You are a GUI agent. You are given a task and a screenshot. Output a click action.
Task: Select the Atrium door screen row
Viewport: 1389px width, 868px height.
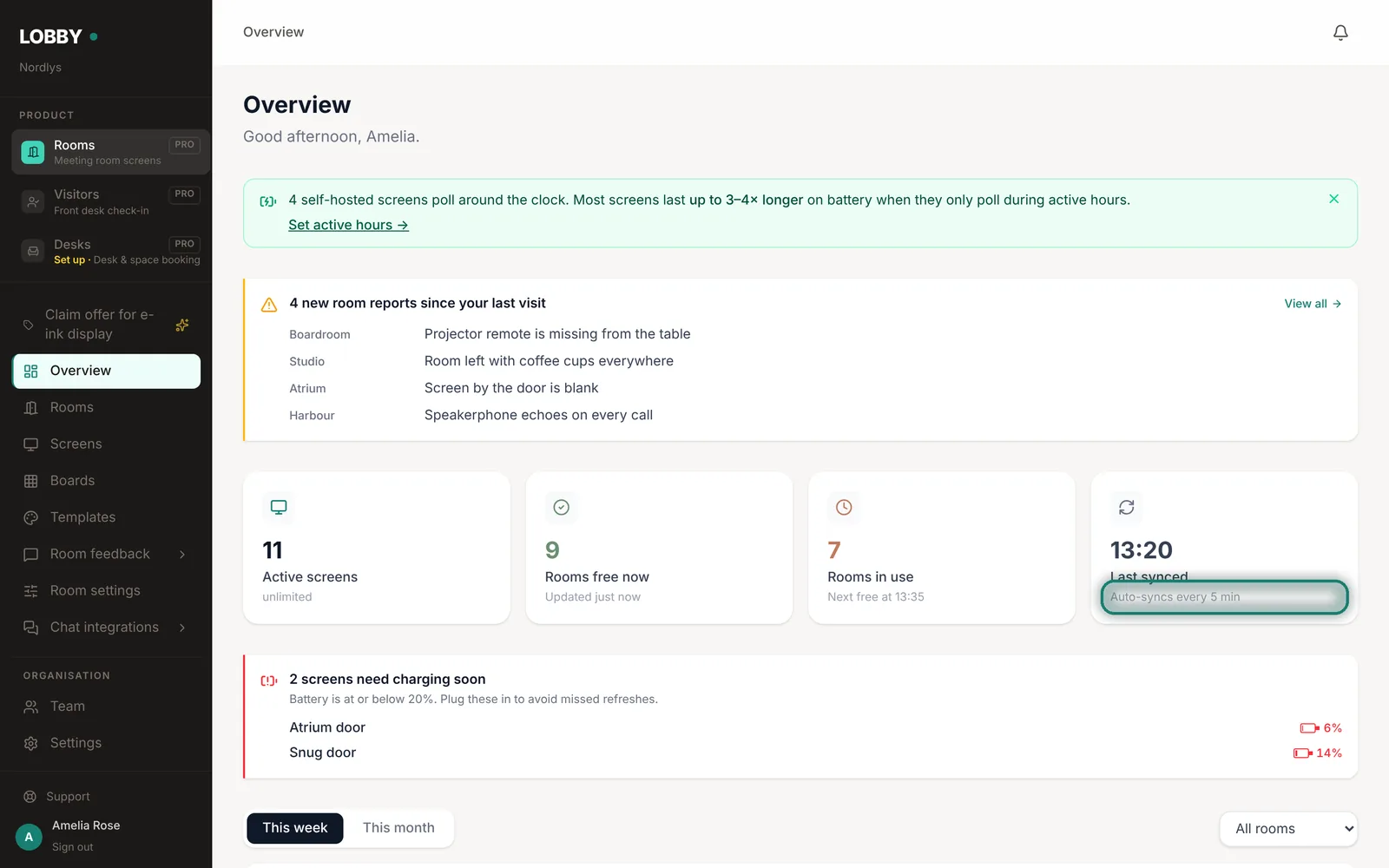[x=815, y=727]
